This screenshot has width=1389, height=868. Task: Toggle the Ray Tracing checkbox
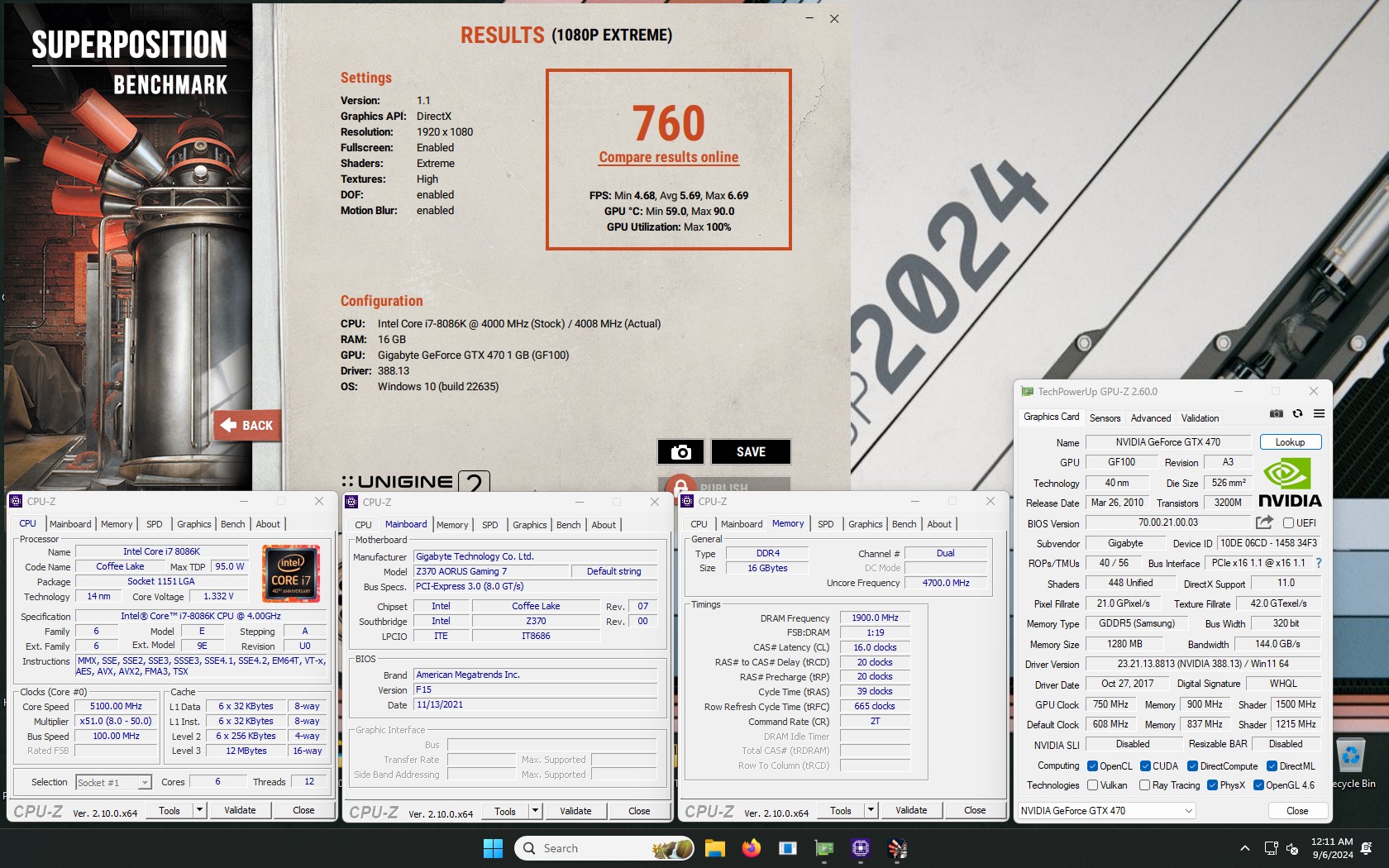[x=1144, y=785]
